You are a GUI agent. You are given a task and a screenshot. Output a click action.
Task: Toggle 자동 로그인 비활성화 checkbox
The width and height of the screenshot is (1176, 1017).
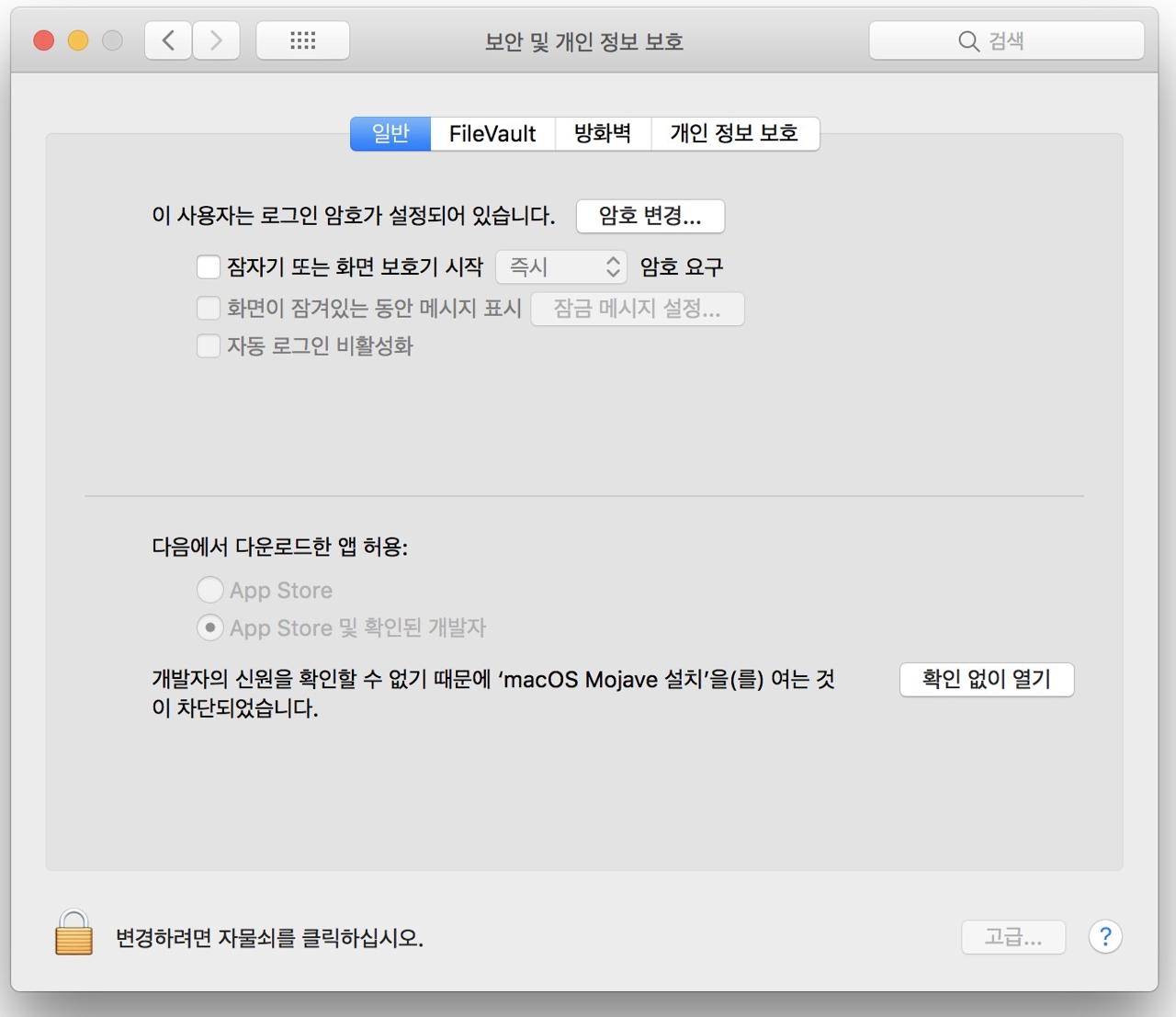209,346
